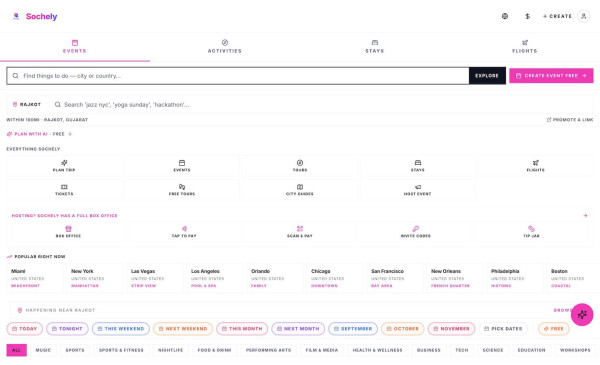The width and height of the screenshot is (600, 365).
Task: Filter events by Next Month chip
Action: pos(298,329)
